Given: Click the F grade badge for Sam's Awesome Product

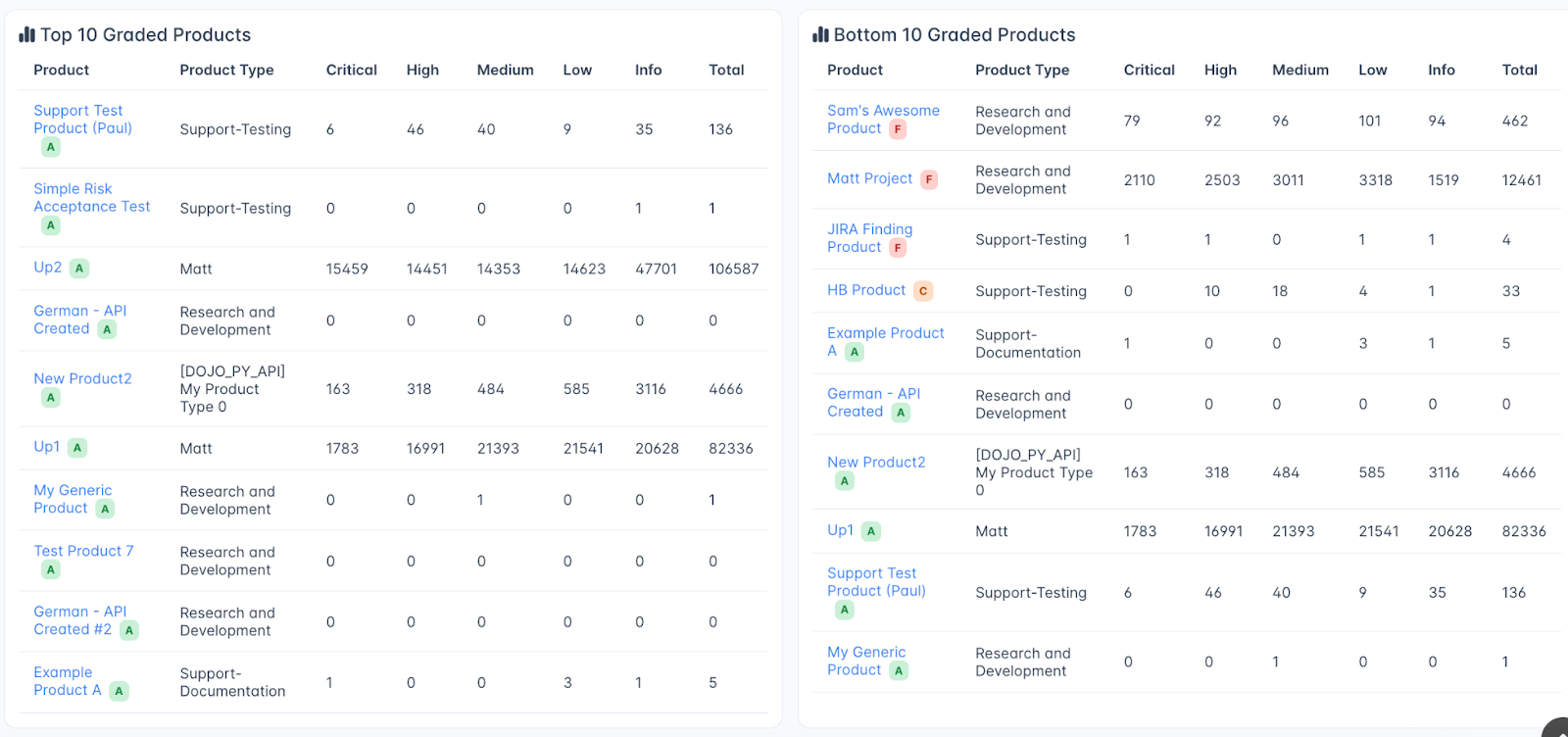Looking at the screenshot, I should [898, 129].
